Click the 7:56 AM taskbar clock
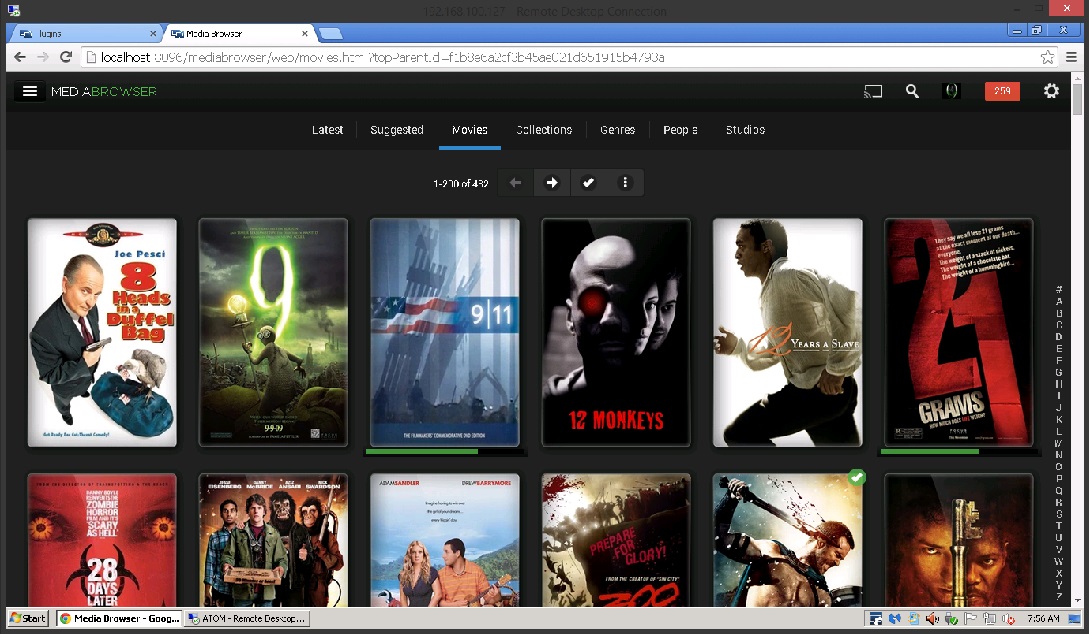Viewport: 1089px width, 634px height. (x=1043, y=618)
